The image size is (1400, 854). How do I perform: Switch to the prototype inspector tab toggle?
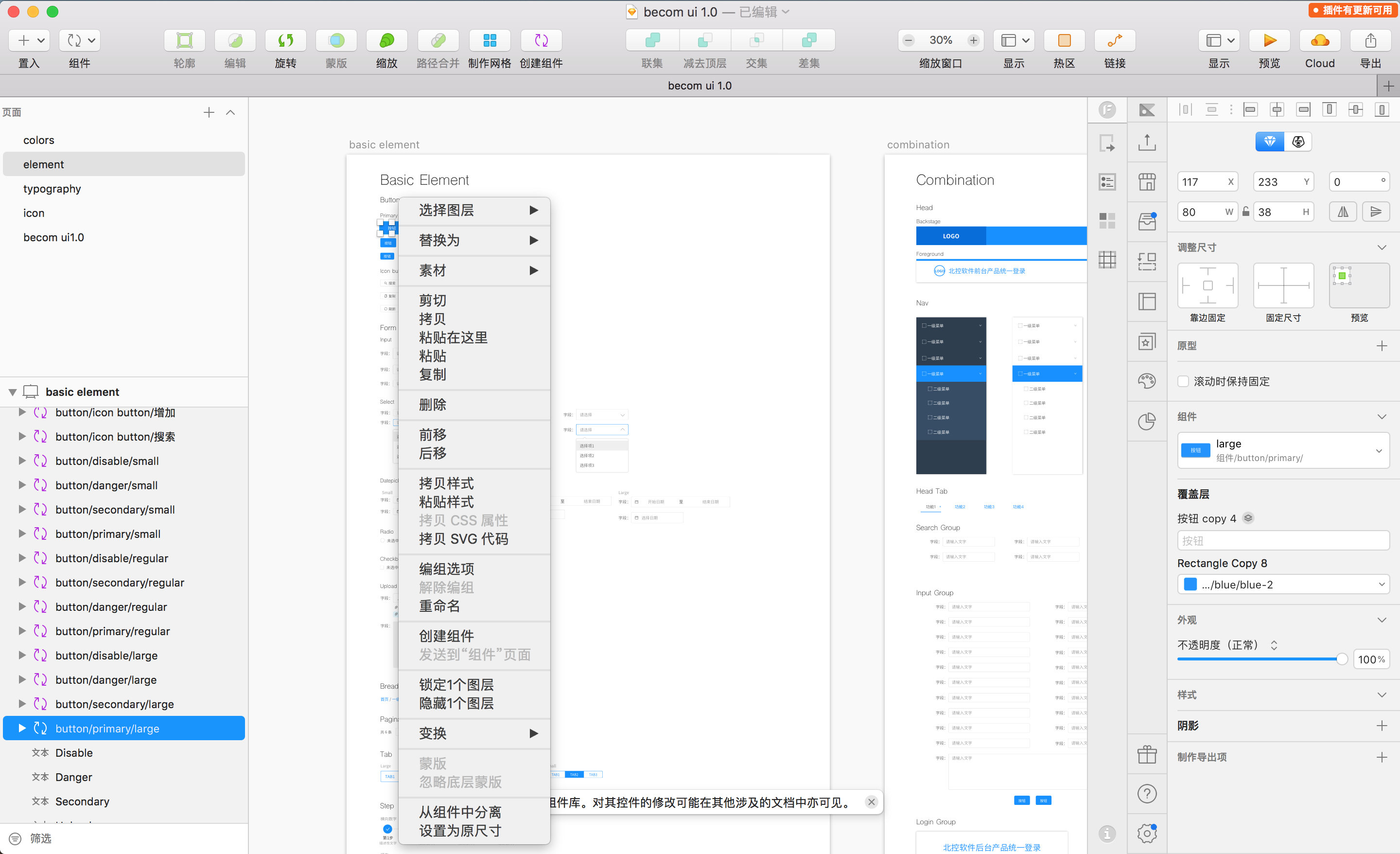coord(1298,142)
